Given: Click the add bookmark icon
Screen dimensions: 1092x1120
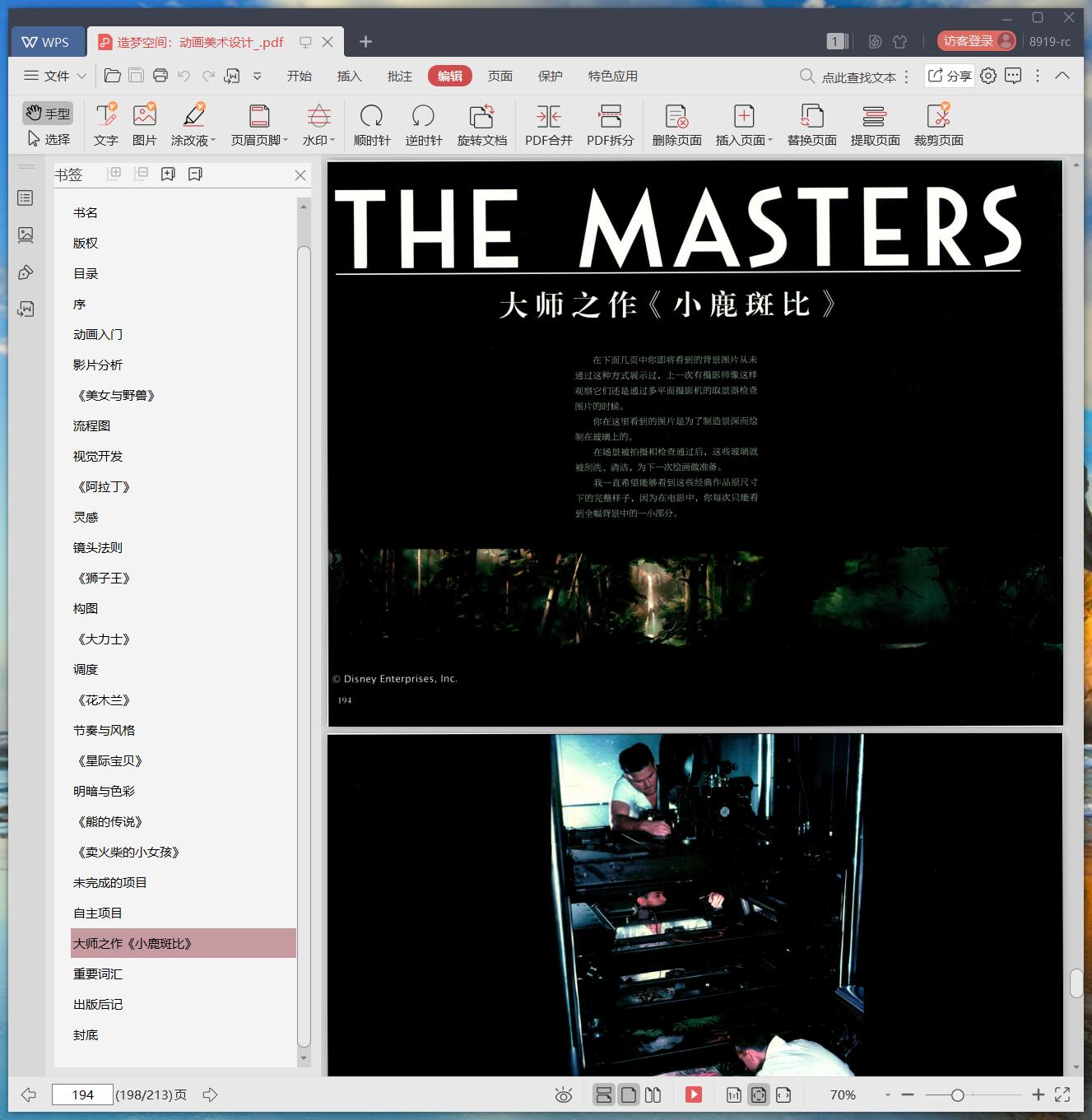Looking at the screenshot, I should click(x=168, y=174).
